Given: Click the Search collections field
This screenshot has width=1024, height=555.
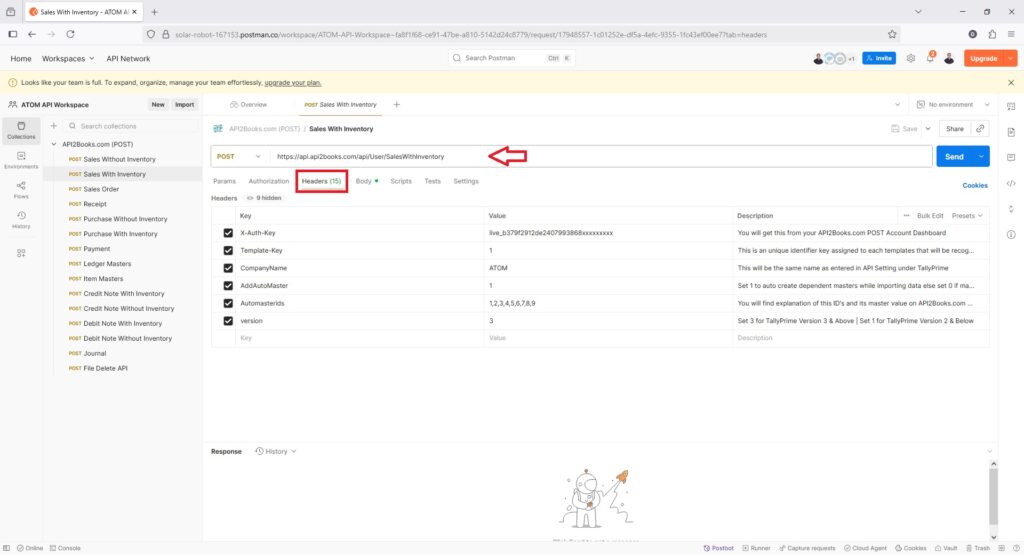Looking at the screenshot, I should (x=131, y=126).
